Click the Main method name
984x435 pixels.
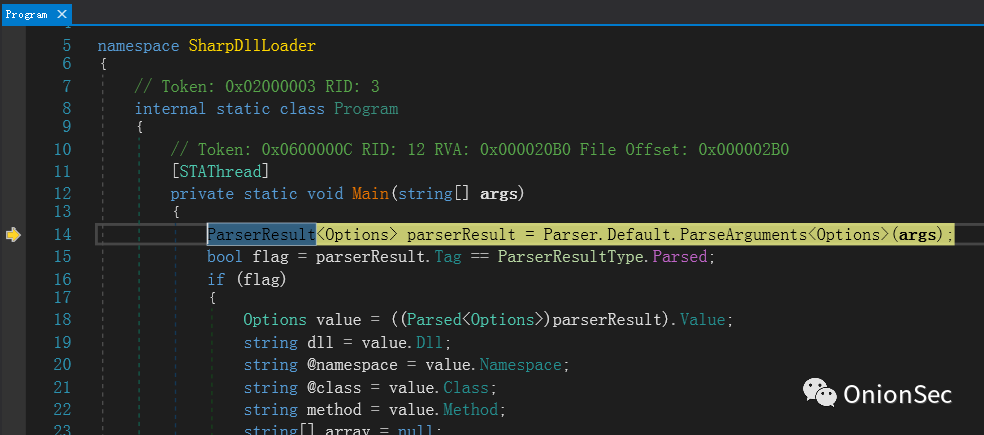[370, 193]
